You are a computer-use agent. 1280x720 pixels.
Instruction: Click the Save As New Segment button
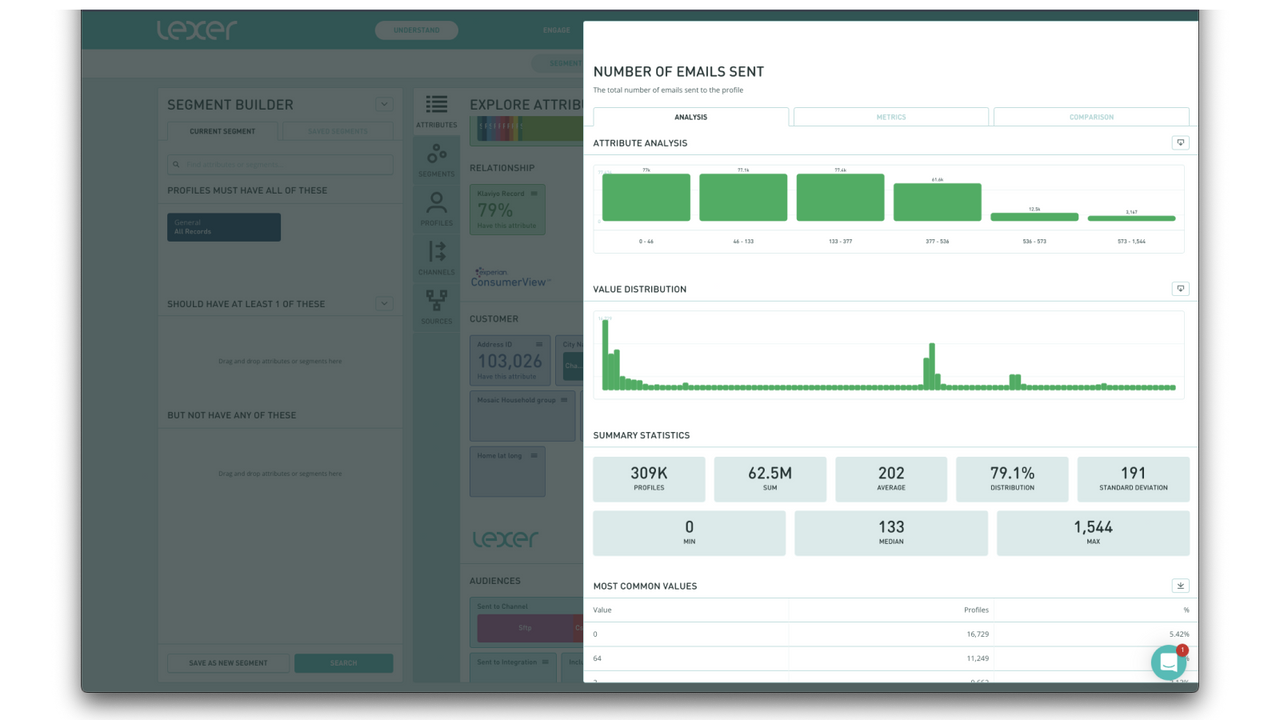click(228, 662)
